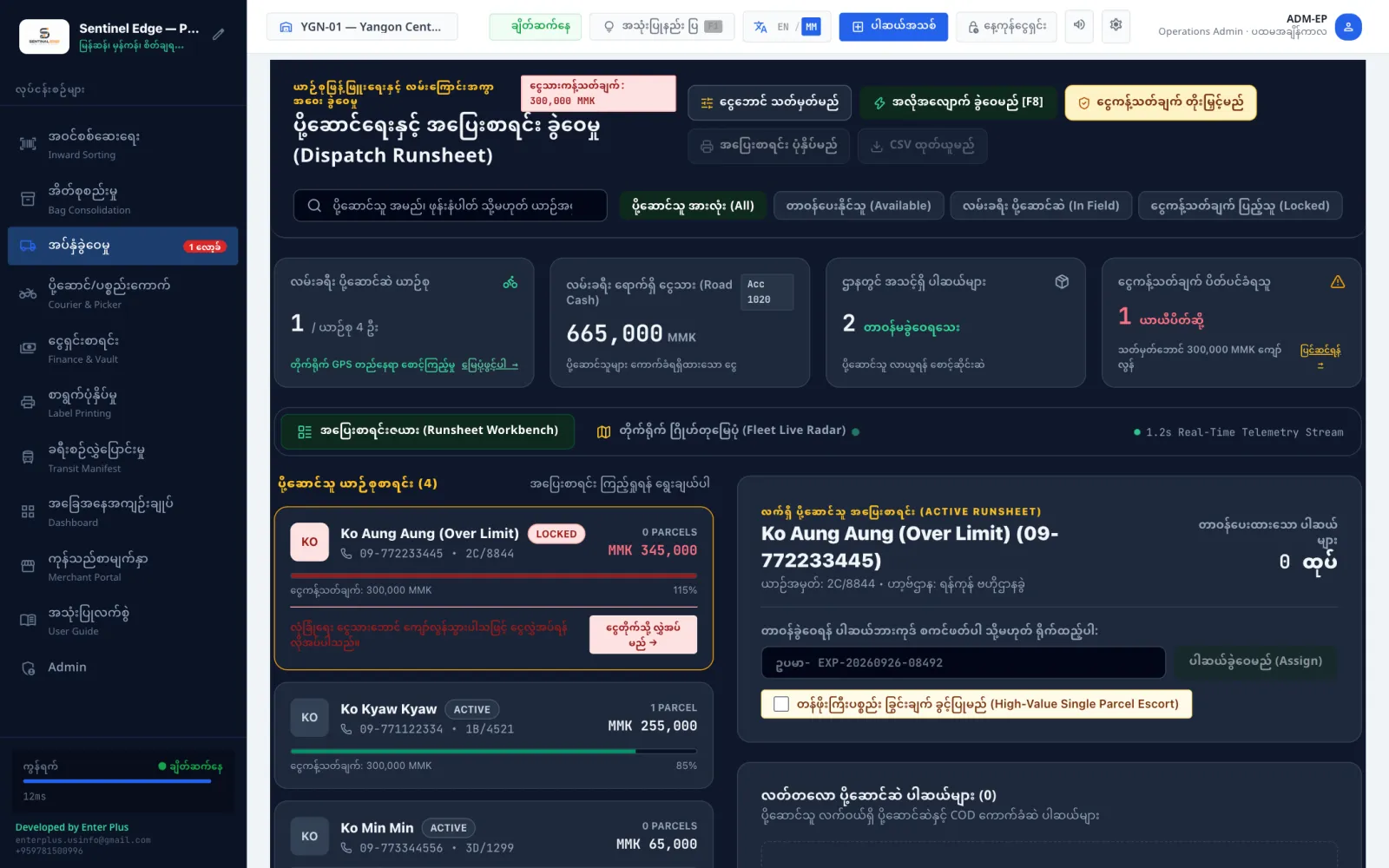
Task: Click the yellow raise cash limit button
Action: pyautogui.click(x=1161, y=102)
